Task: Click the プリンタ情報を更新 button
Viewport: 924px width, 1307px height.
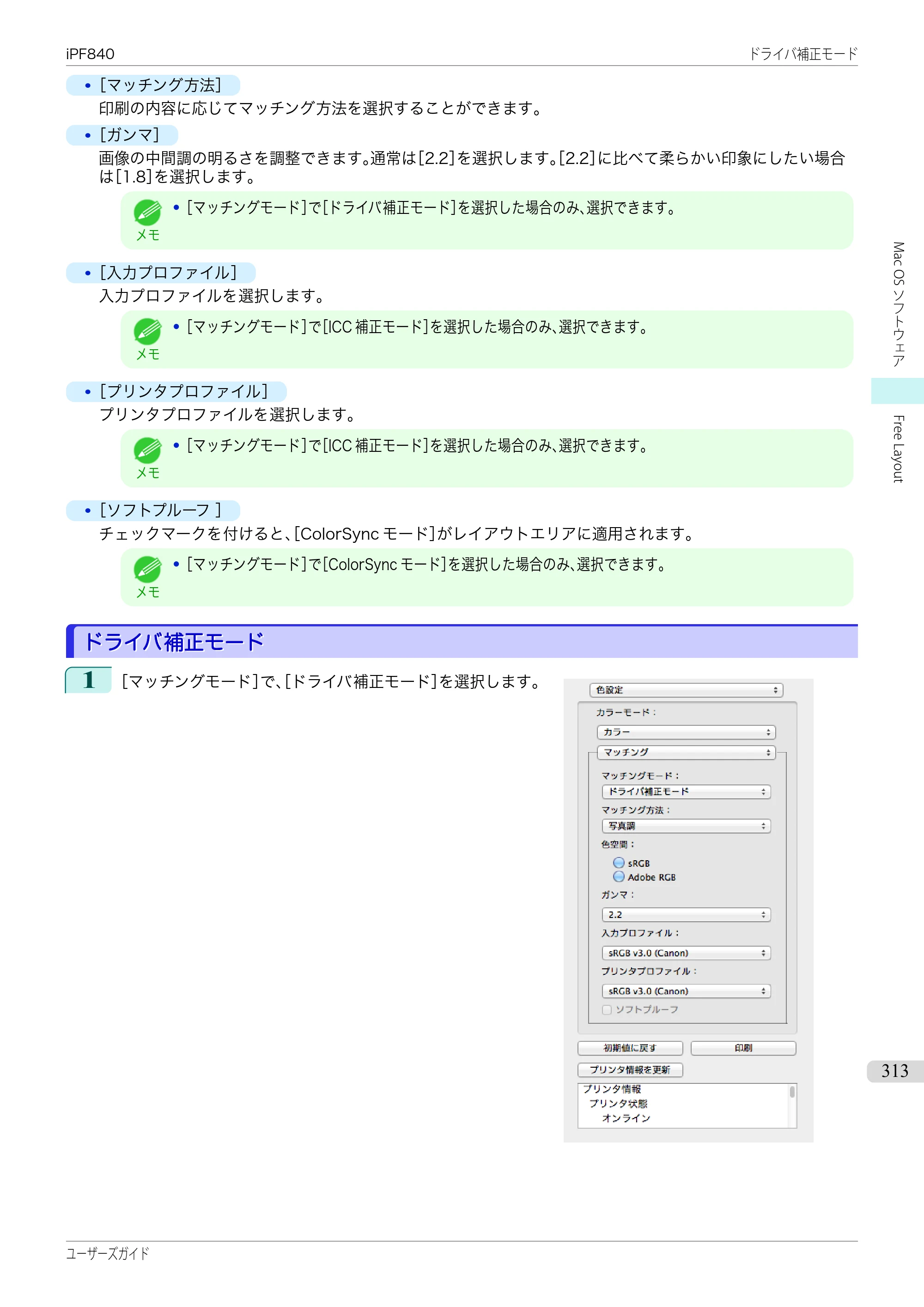Action: [x=630, y=1070]
